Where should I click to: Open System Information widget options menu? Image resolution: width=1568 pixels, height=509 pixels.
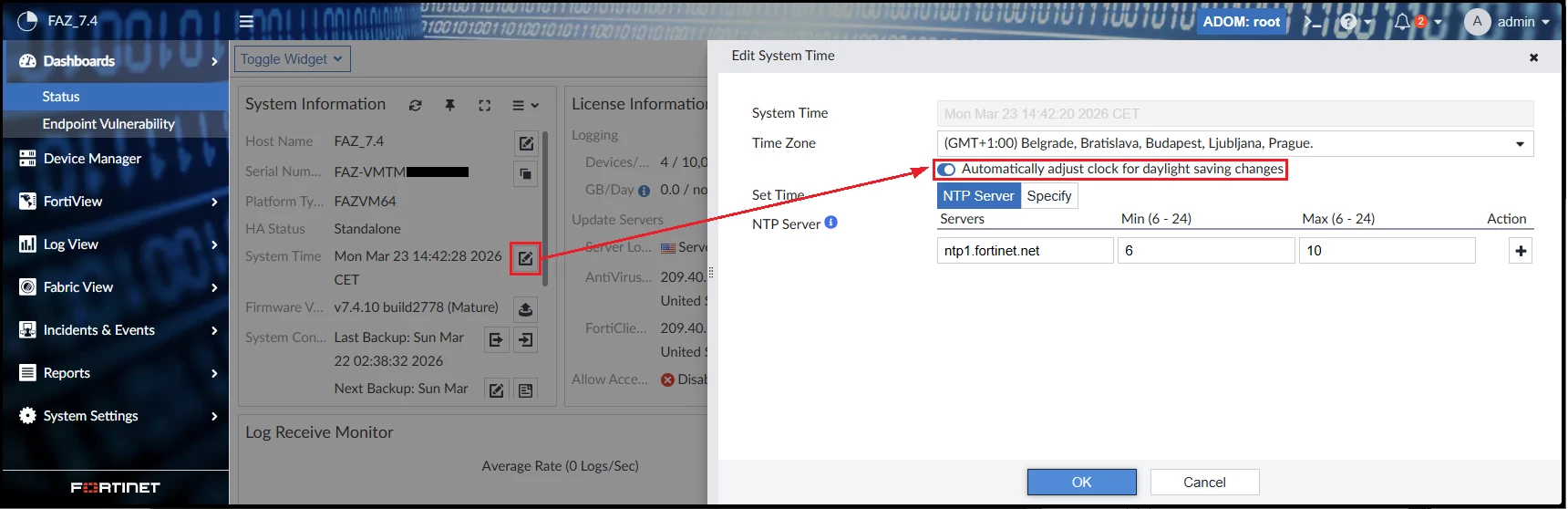point(525,106)
